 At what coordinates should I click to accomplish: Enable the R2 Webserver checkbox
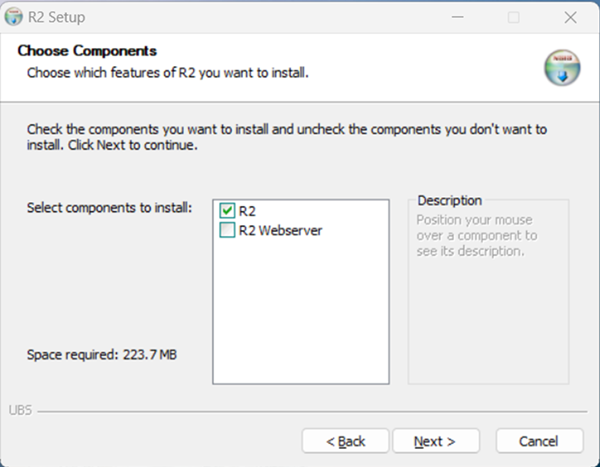[x=227, y=230]
